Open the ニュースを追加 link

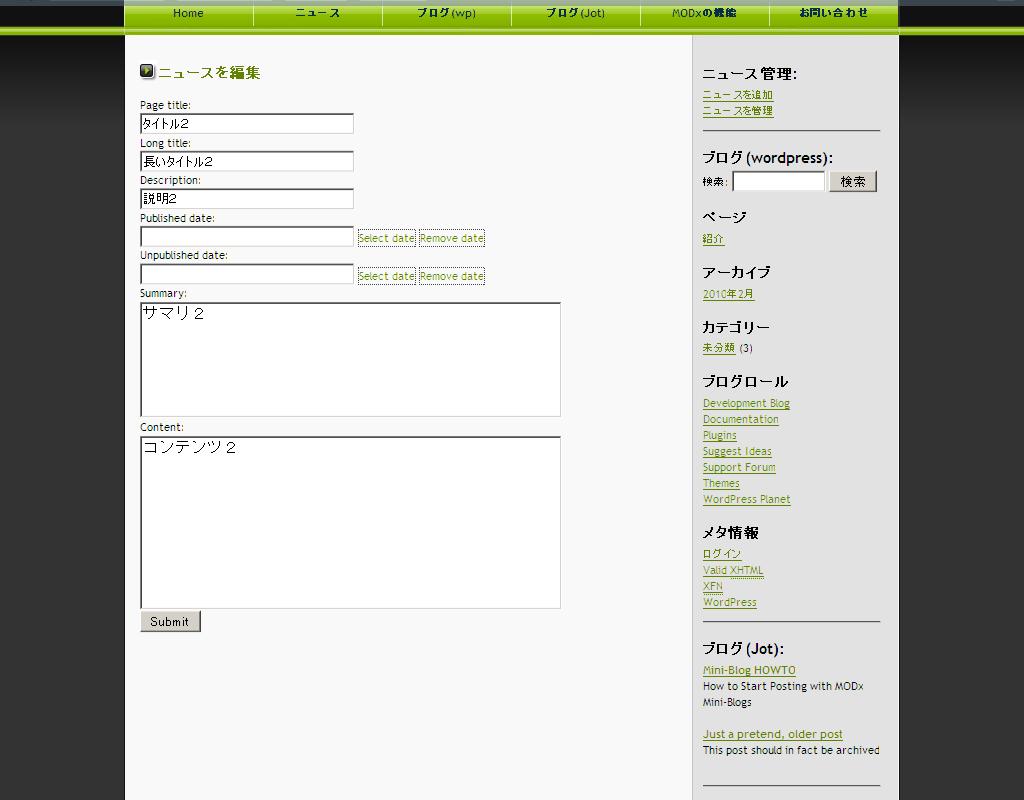coord(737,95)
